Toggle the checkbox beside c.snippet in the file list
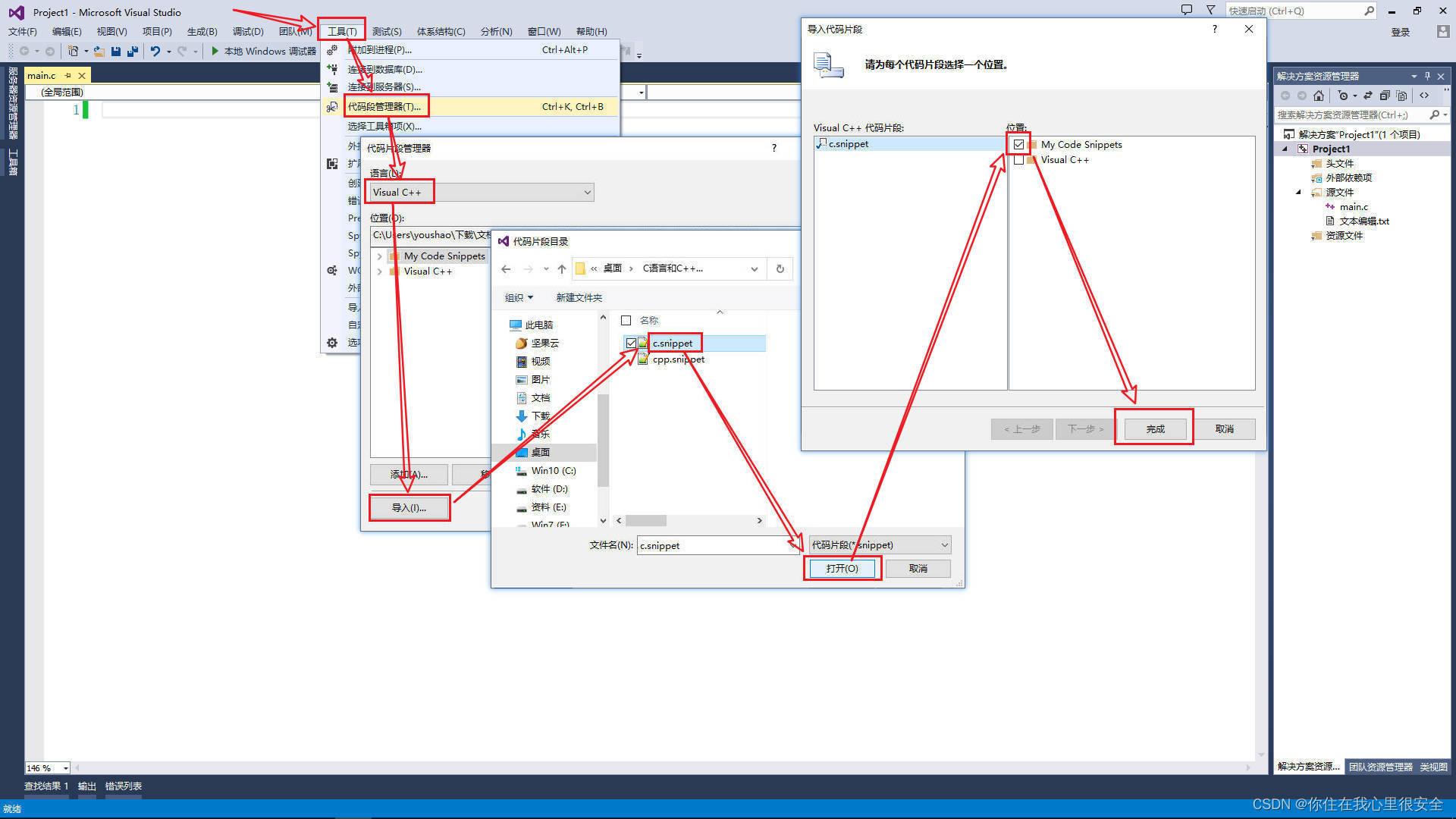The height and width of the screenshot is (819, 1456). (631, 344)
